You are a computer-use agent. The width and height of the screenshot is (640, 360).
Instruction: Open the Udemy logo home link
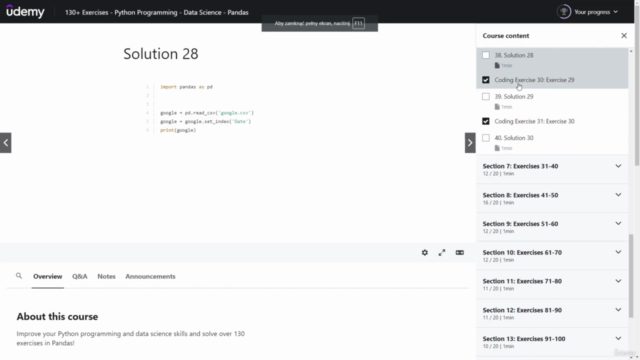pyautogui.click(x=25, y=12)
